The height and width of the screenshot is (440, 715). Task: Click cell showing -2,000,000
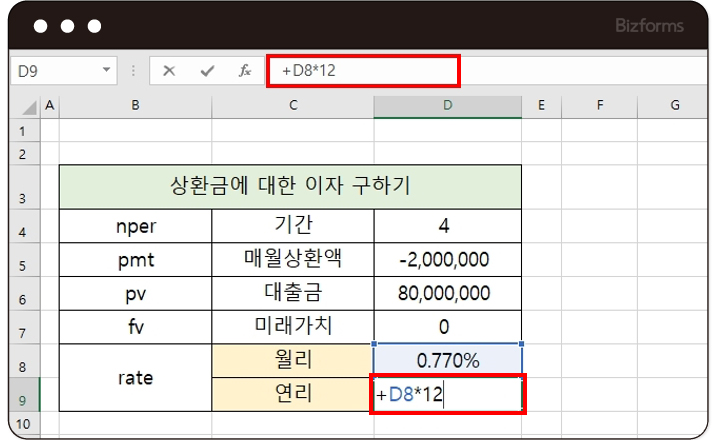[447, 259]
